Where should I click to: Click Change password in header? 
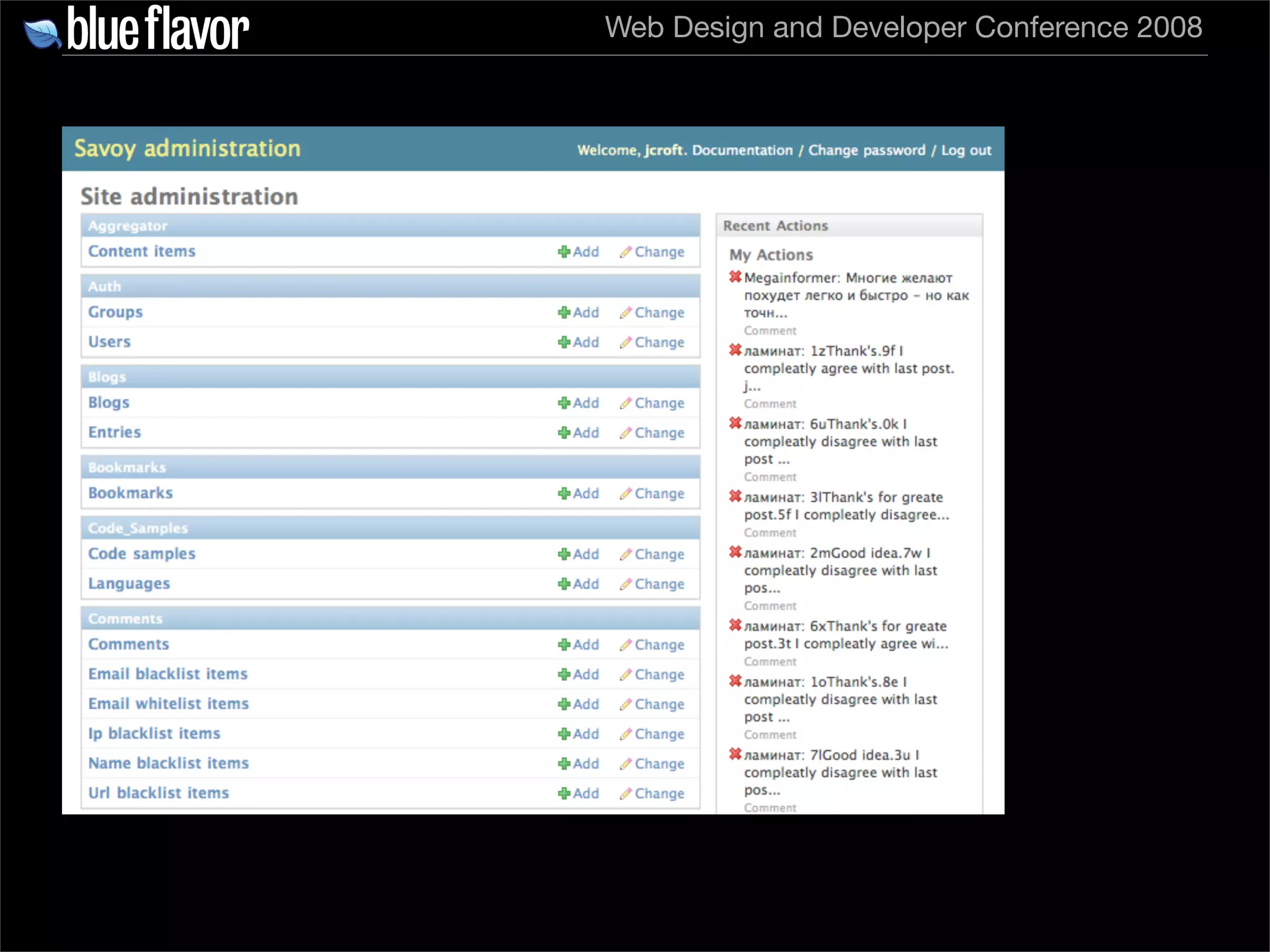pos(866,151)
